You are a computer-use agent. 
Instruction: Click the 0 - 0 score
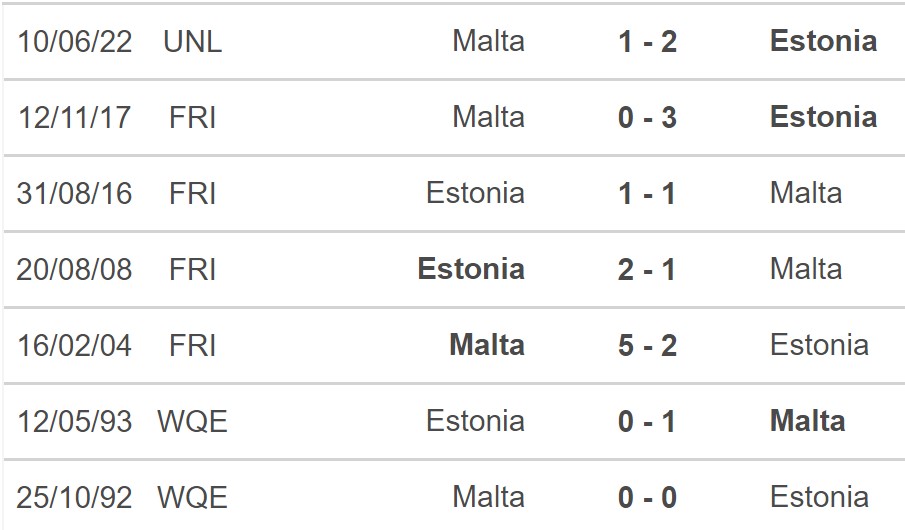[647, 497]
